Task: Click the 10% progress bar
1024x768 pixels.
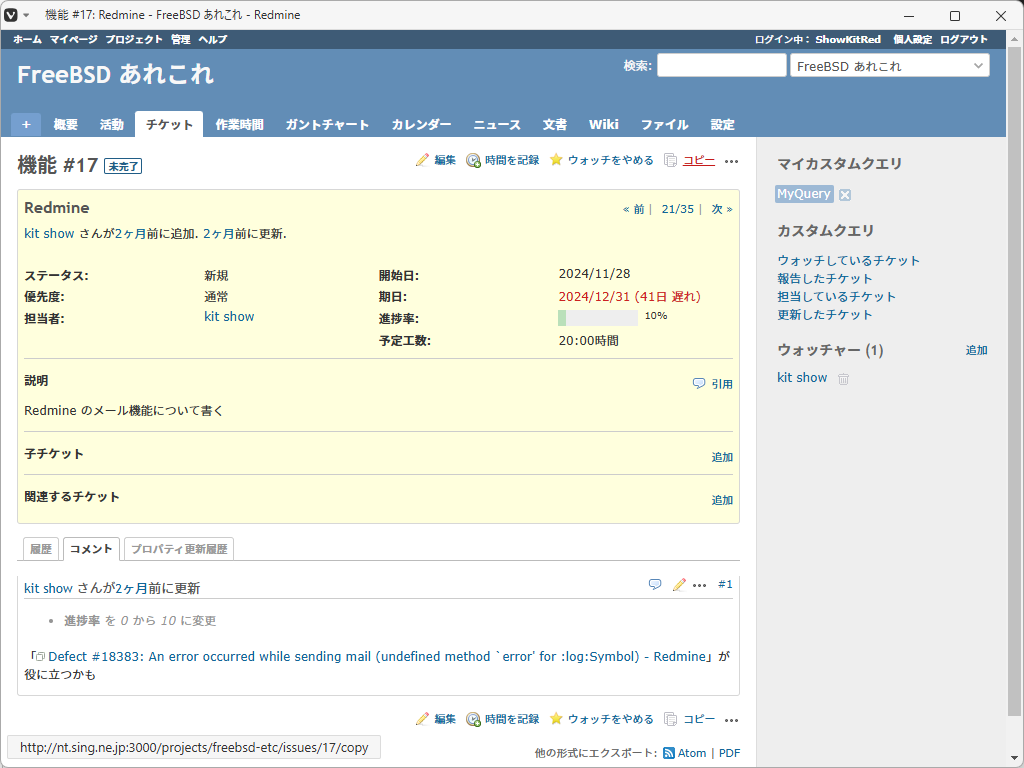Action: coord(597,317)
